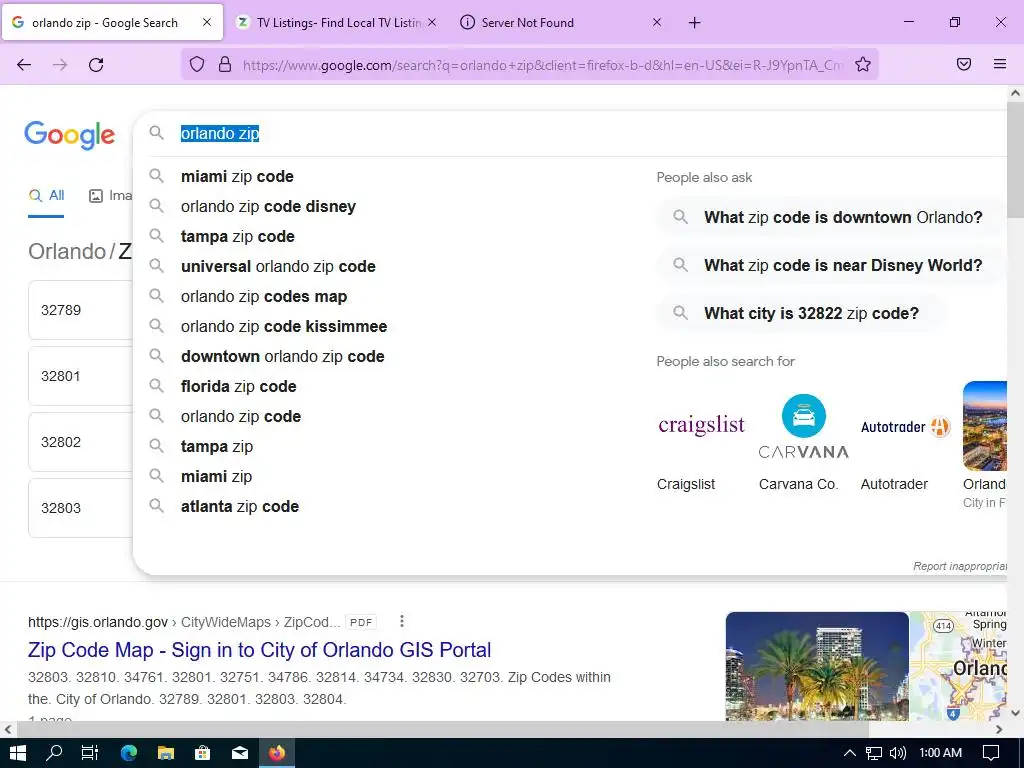The height and width of the screenshot is (768, 1024).
Task: Switch to the TV Listings tab
Action: point(338,23)
